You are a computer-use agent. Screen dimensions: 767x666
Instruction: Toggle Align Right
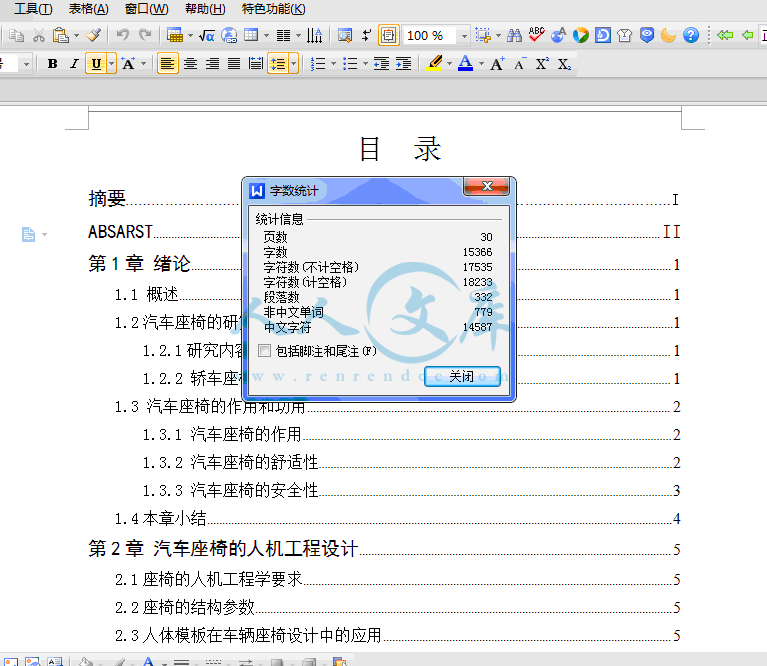212,64
